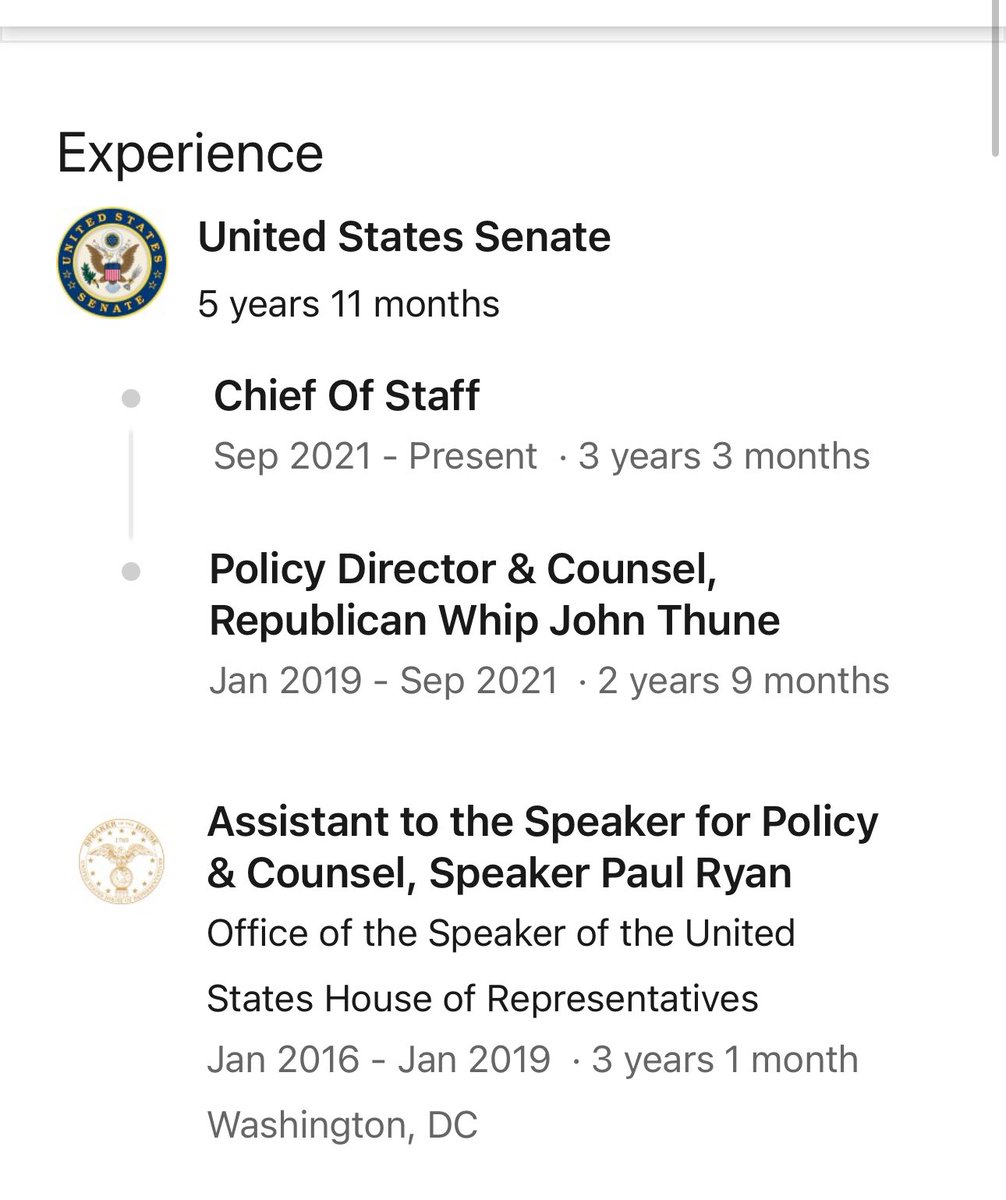Click the Sep 2021 - Present date range
Screen dimensions: 1006x1200
coord(375,456)
